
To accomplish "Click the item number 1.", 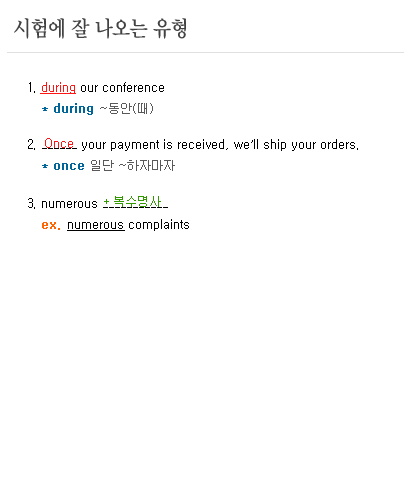I will click(32, 88).
